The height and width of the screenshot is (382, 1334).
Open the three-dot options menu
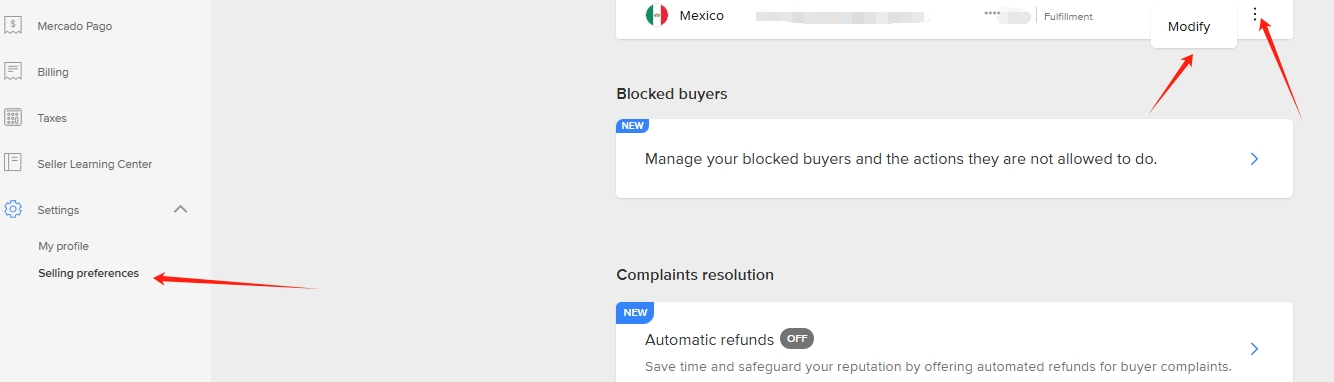click(1256, 15)
